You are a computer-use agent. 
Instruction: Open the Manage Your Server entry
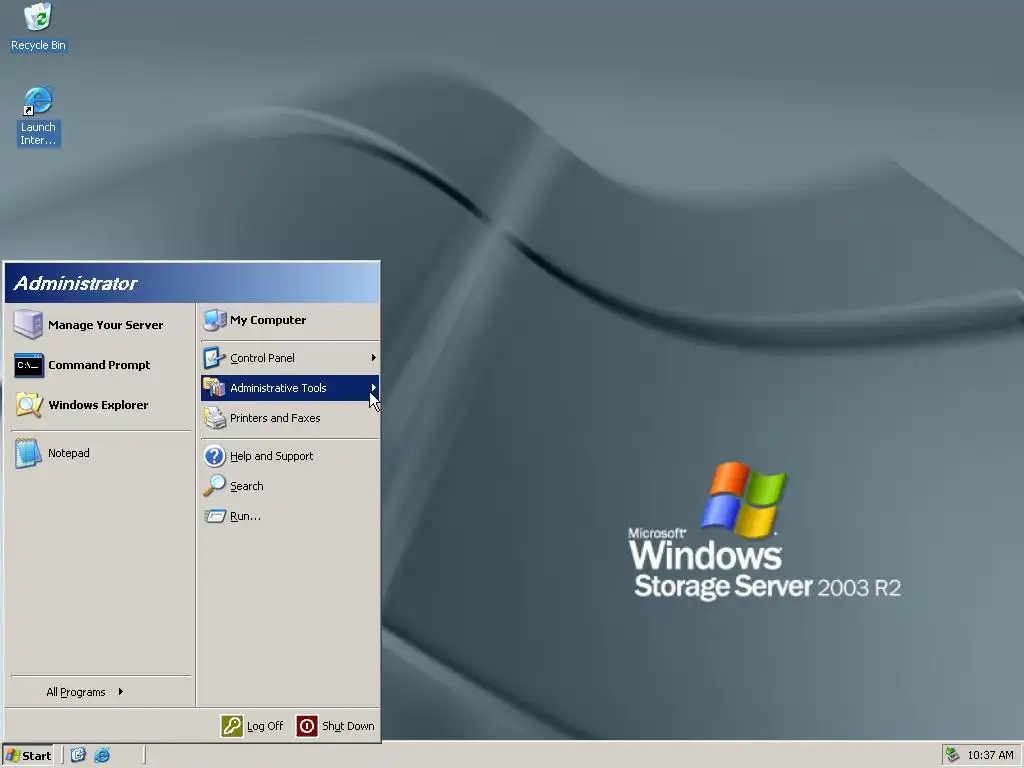pyautogui.click(x=101, y=325)
